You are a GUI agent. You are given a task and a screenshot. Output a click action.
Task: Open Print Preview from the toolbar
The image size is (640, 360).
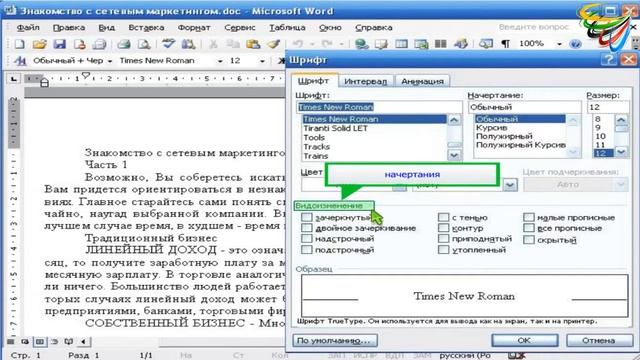coord(144,44)
